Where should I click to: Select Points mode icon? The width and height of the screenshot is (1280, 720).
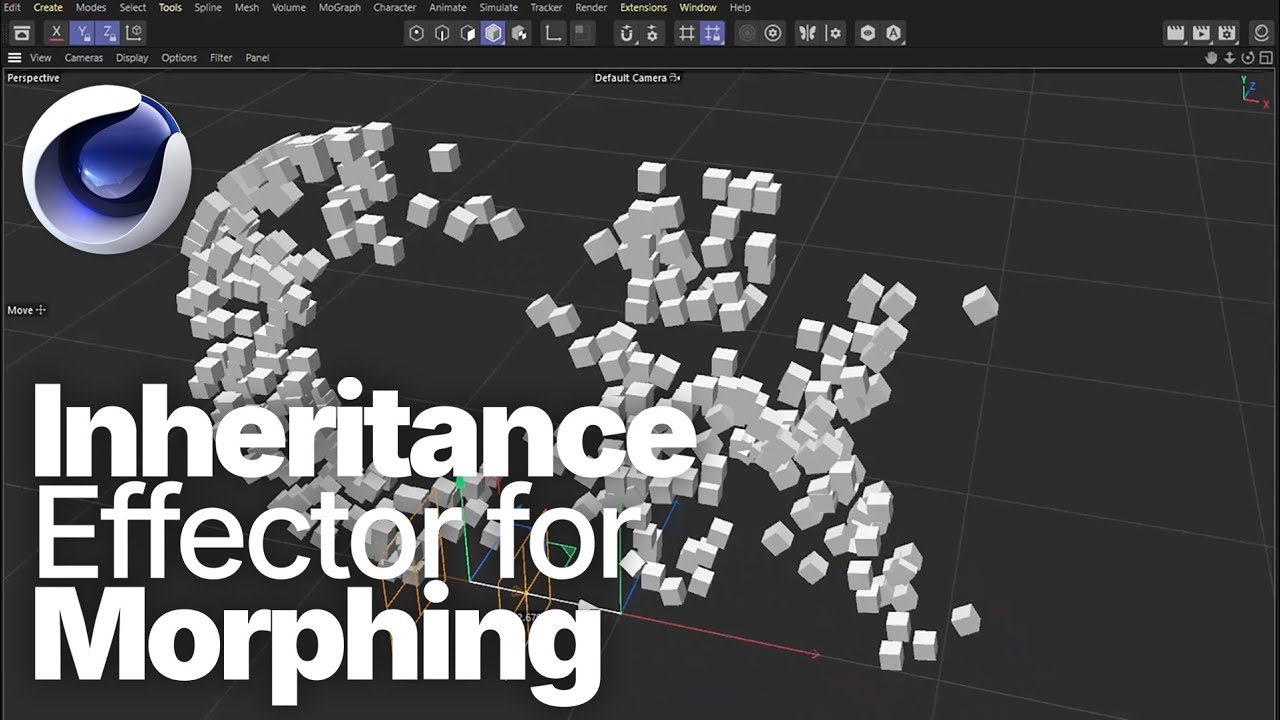pyautogui.click(x=417, y=33)
